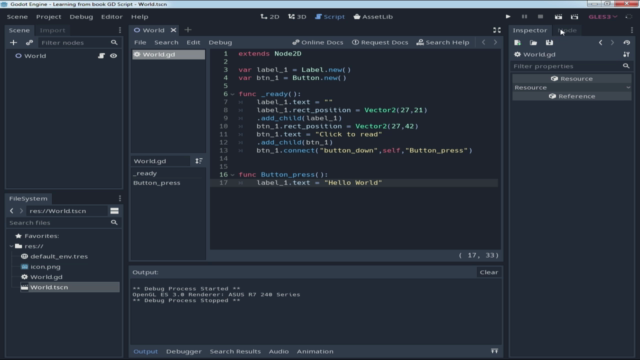Open the Audio bottom panel
This screenshot has height=360, width=640.
click(x=279, y=351)
